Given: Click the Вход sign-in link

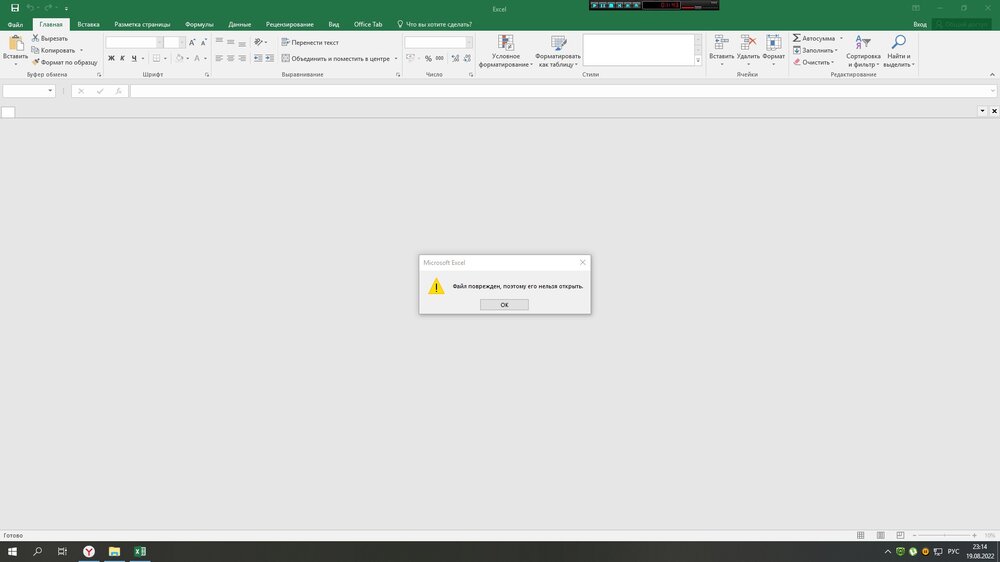Looking at the screenshot, I should pos(920,24).
